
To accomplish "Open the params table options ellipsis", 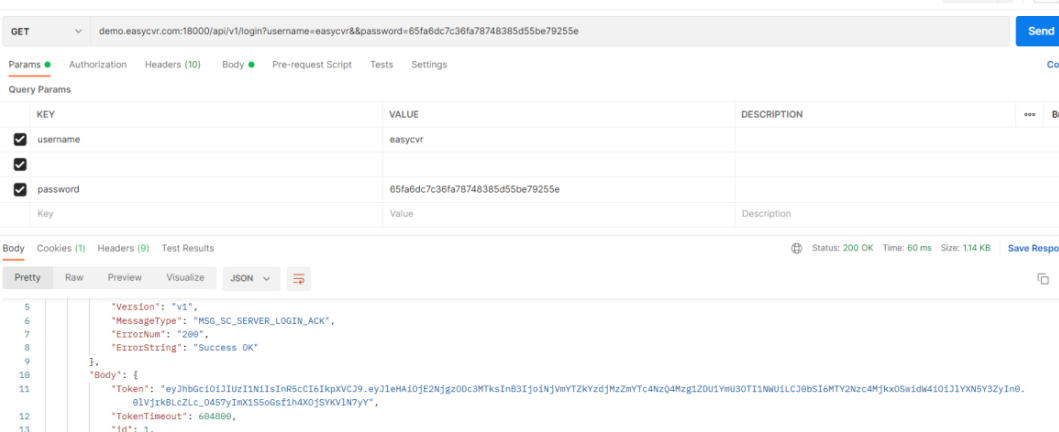I will (x=1030, y=115).
